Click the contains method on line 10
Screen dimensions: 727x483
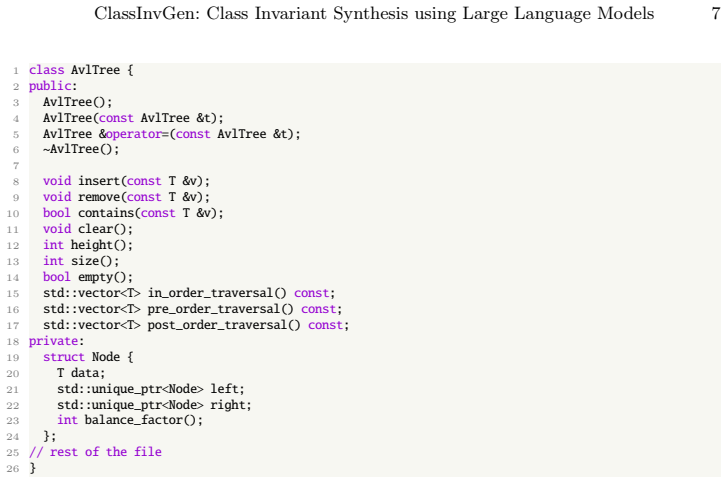click(x=133, y=213)
